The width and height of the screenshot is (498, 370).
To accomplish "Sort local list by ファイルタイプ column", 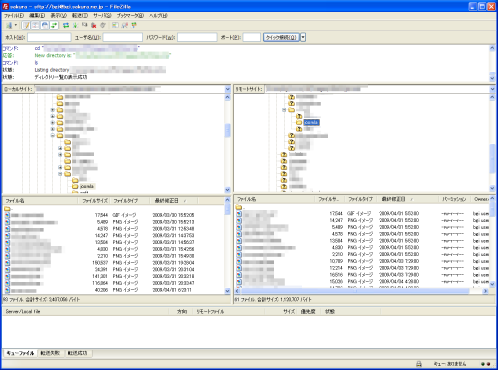I will 130,201.
